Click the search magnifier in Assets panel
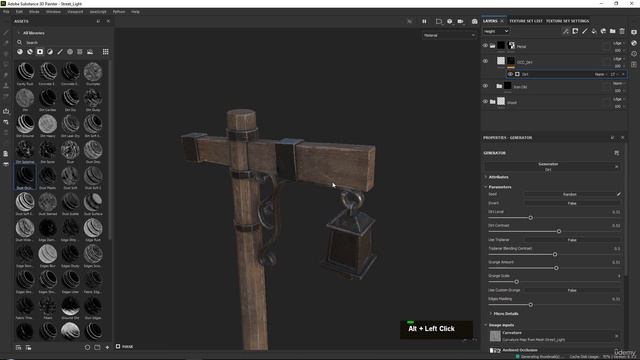Viewport: 640px width, 360px height. [x=19, y=42]
